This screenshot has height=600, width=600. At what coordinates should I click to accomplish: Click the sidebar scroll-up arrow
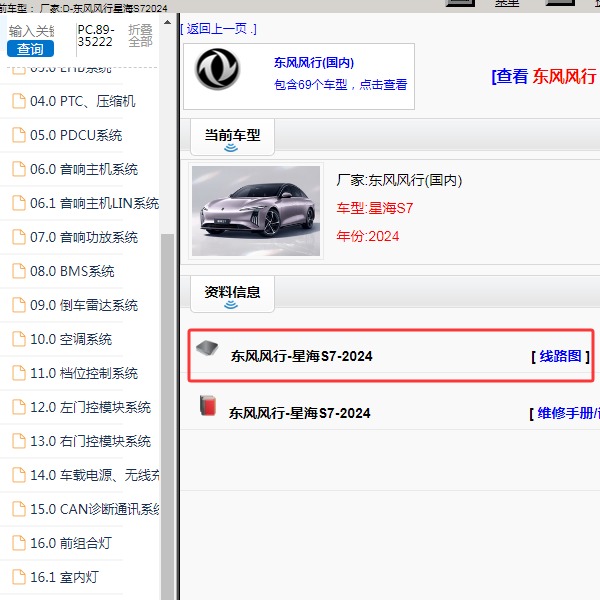pyautogui.click(x=167, y=22)
